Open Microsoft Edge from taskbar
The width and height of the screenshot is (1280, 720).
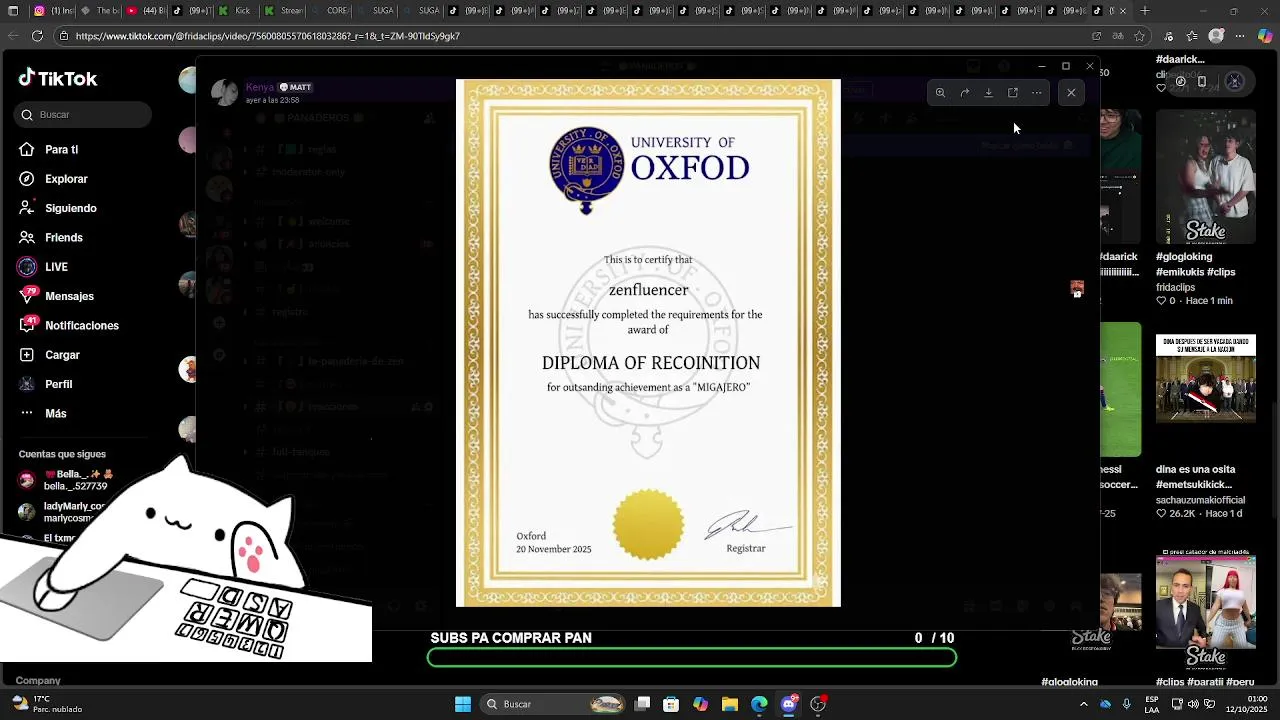[x=759, y=704]
